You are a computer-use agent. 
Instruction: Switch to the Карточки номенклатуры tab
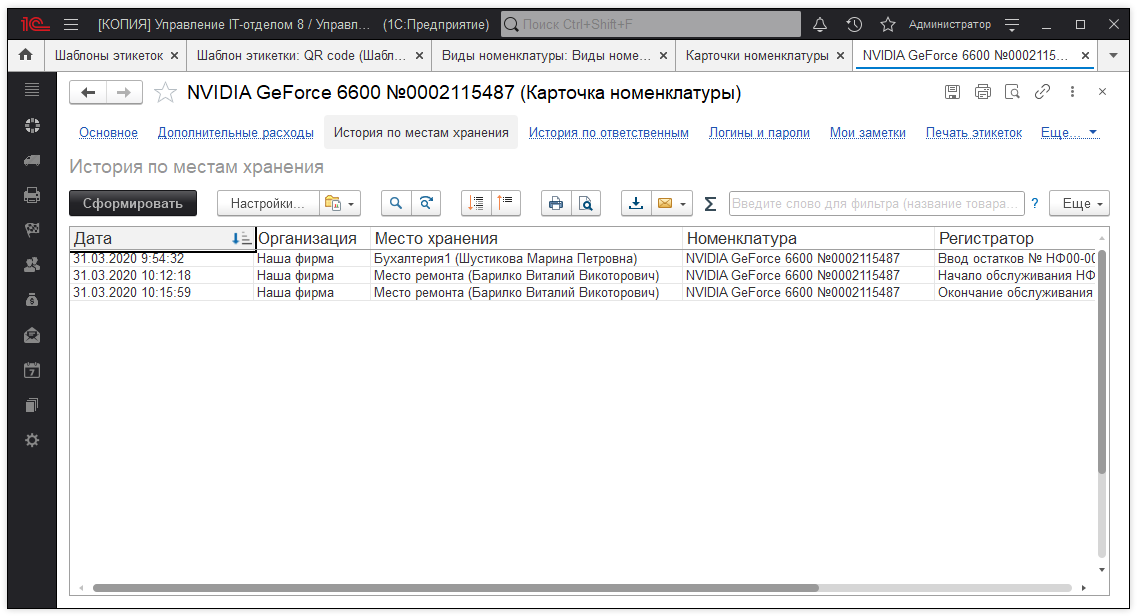756,56
